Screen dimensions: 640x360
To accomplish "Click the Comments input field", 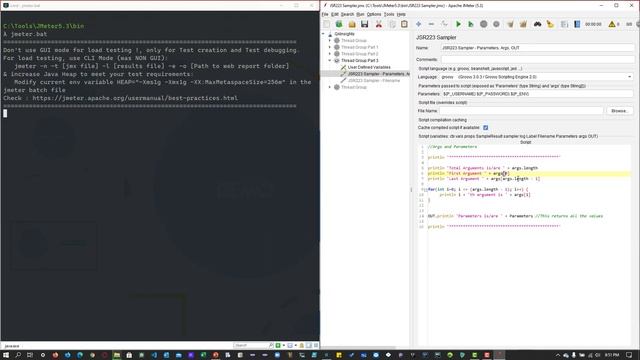I will click(537, 59).
